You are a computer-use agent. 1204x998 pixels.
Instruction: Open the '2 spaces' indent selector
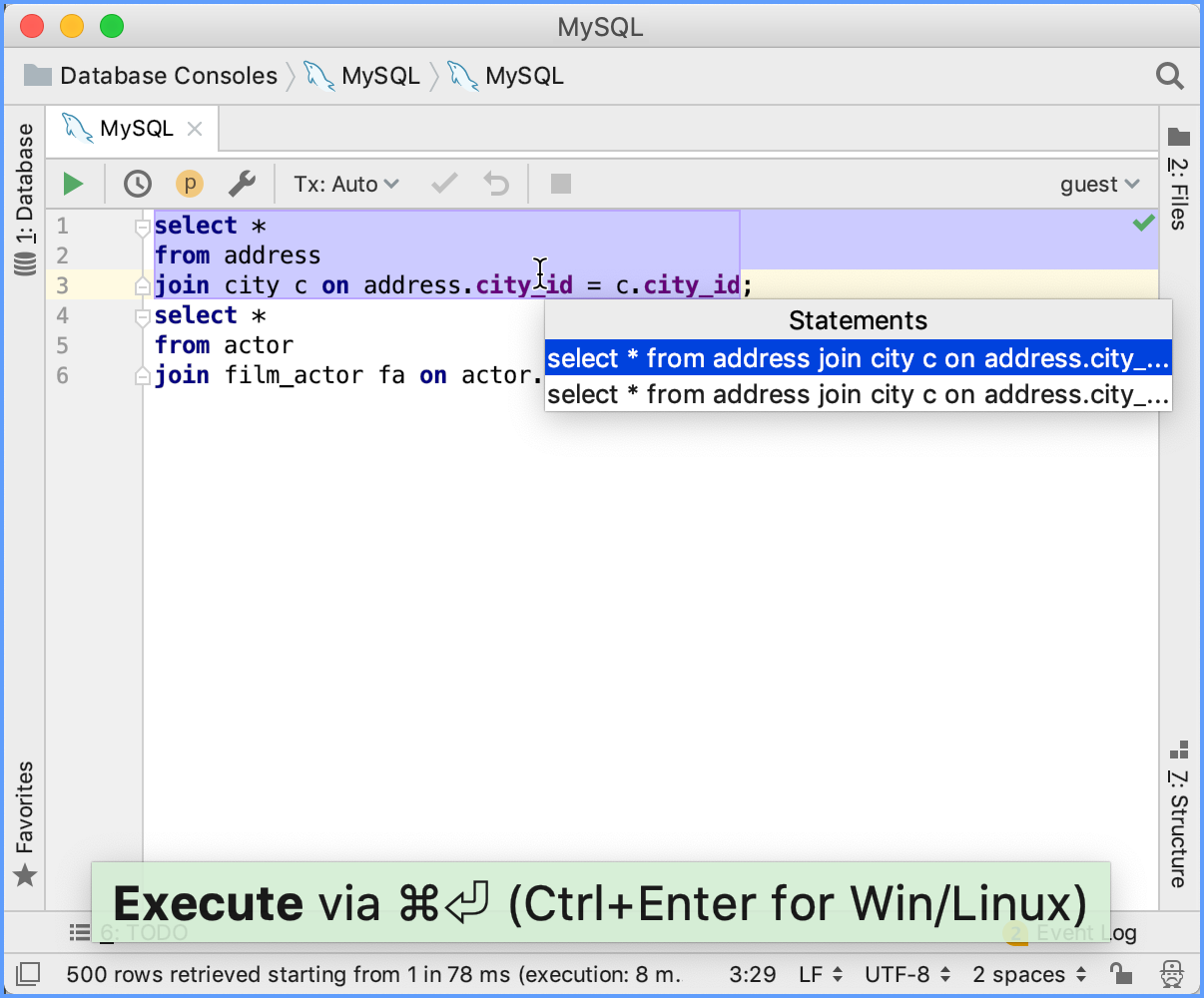click(x=1029, y=974)
